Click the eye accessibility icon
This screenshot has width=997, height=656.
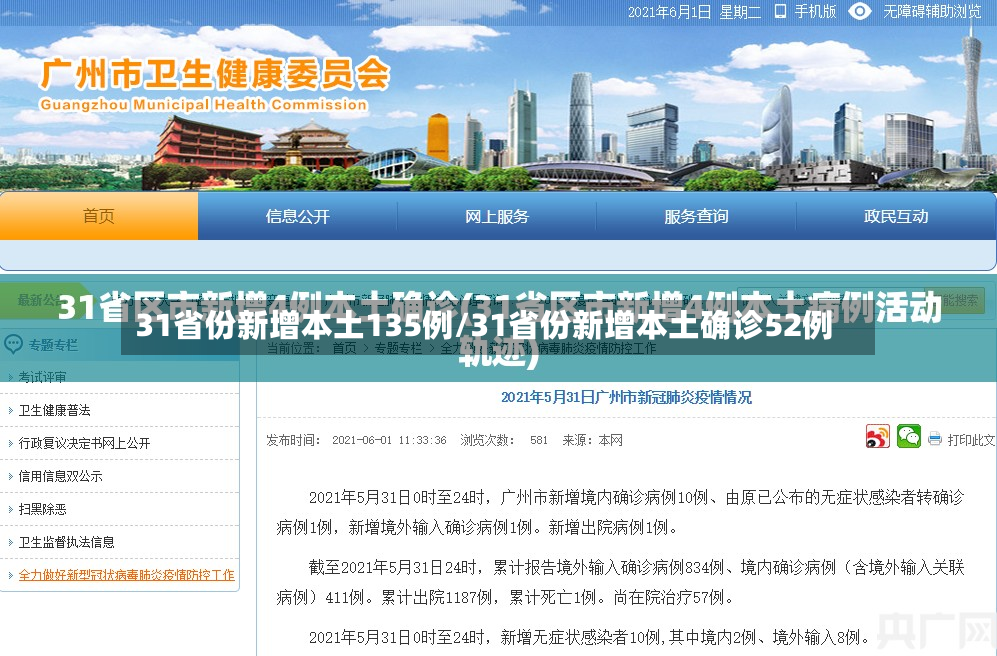(x=860, y=11)
